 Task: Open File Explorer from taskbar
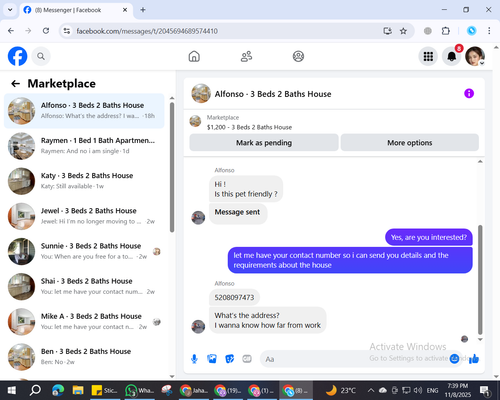click(x=78, y=390)
